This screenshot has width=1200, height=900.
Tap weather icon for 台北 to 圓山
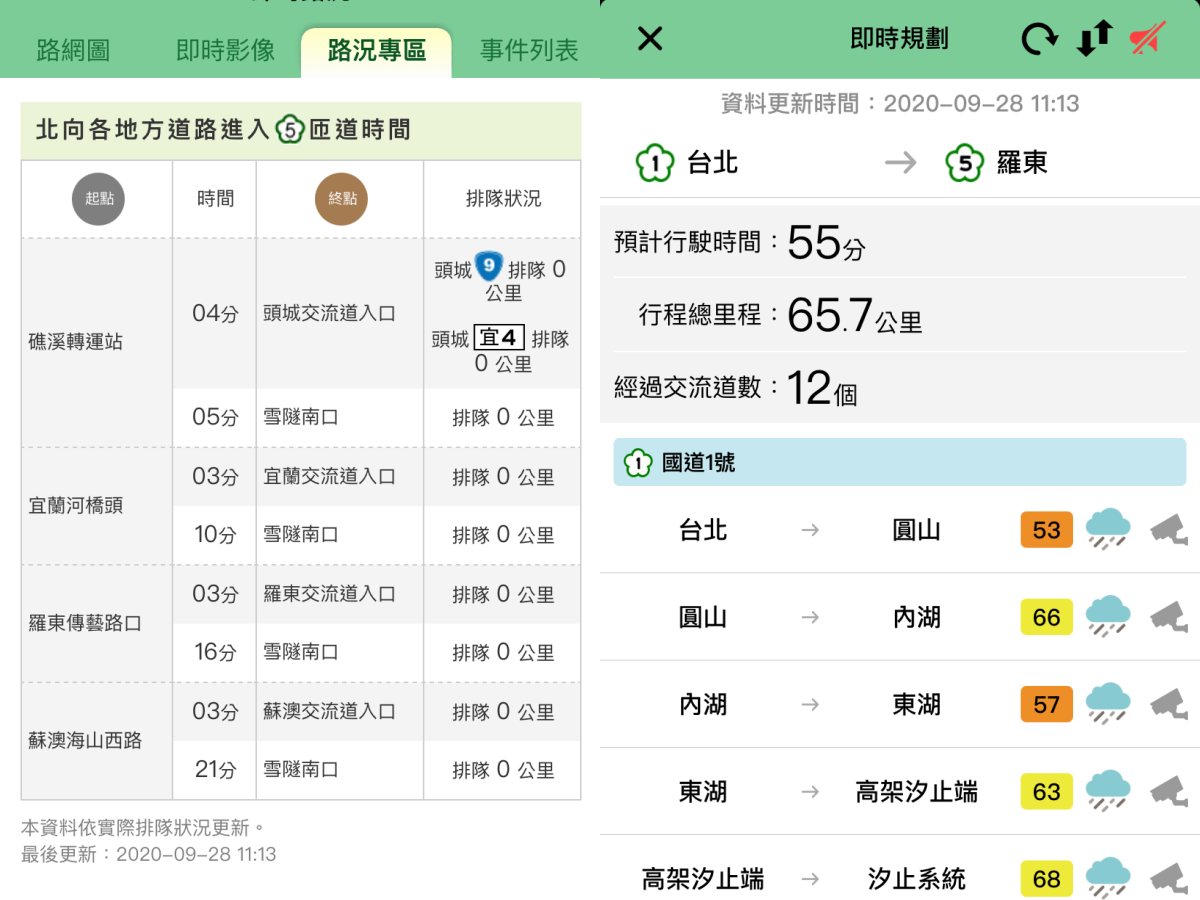tap(1108, 528)
